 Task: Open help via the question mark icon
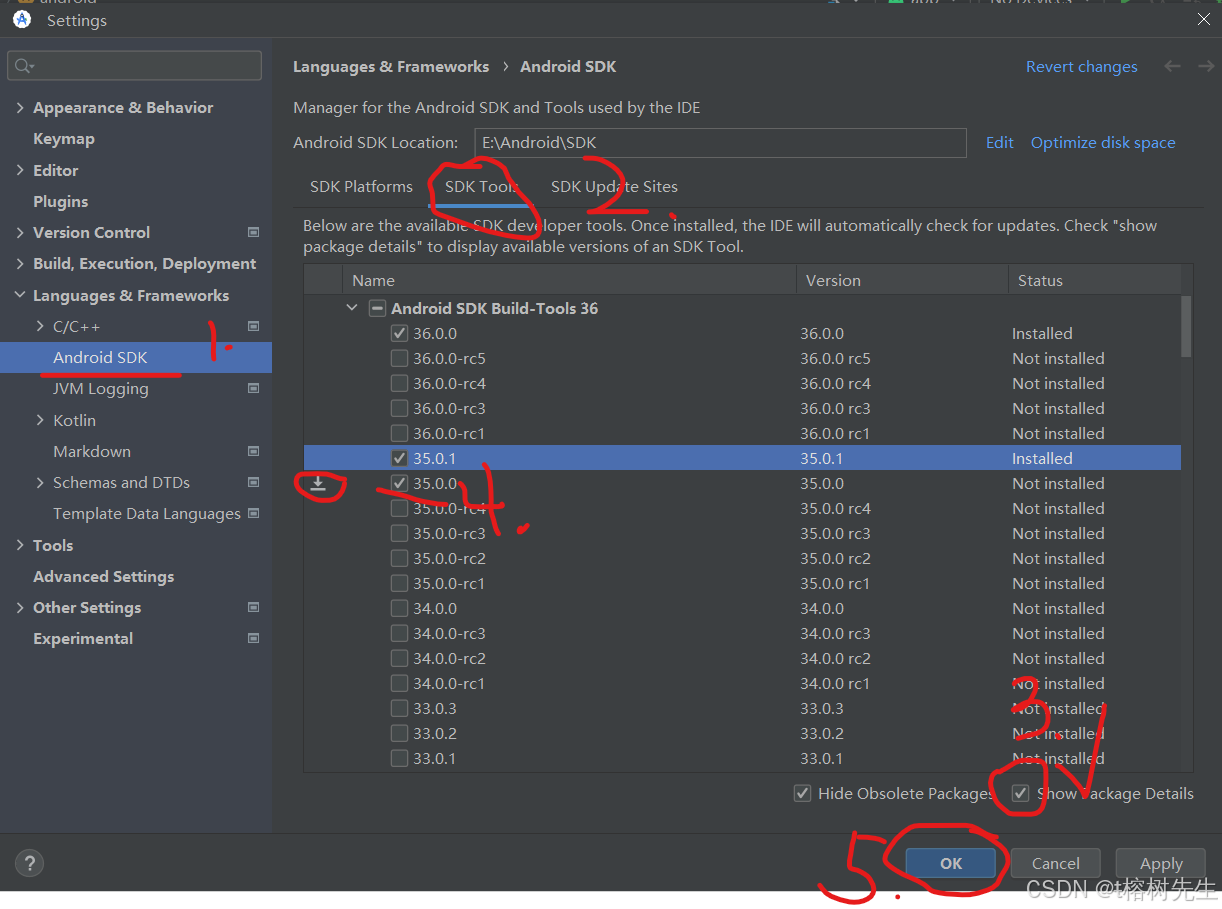tap(30, 863)
